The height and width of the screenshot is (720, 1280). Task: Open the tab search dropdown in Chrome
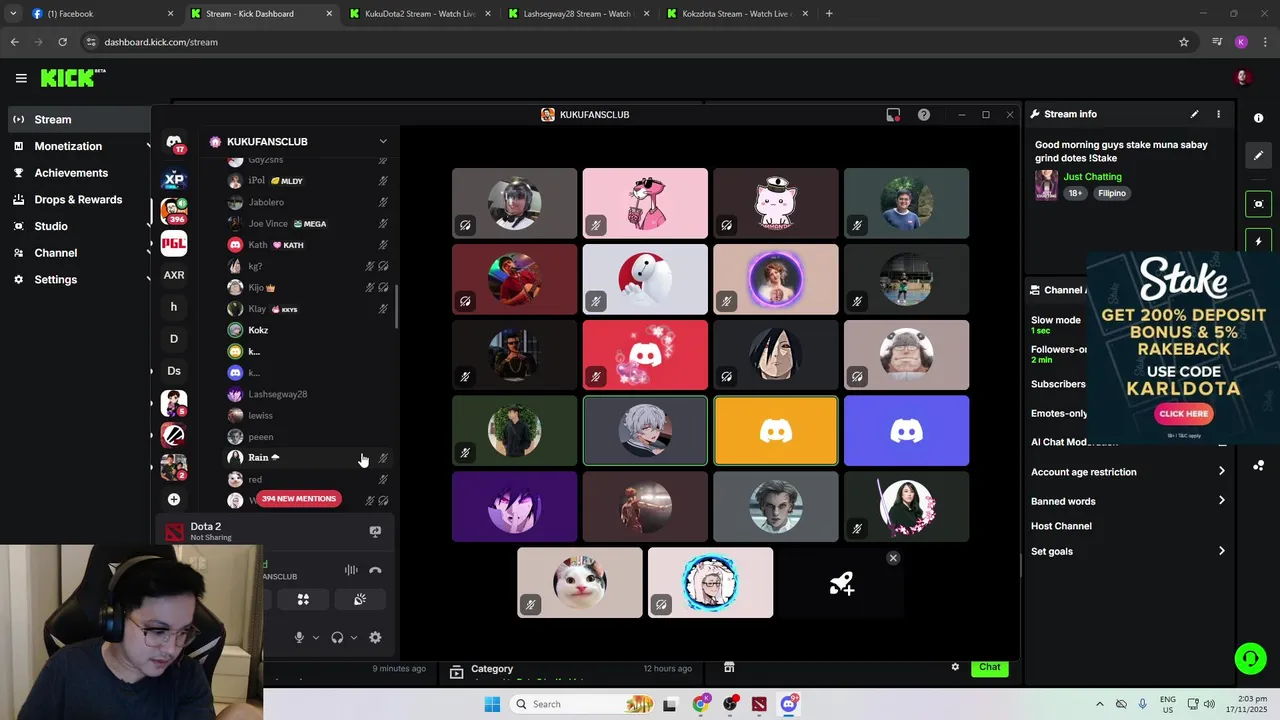(x=13, y=14)
